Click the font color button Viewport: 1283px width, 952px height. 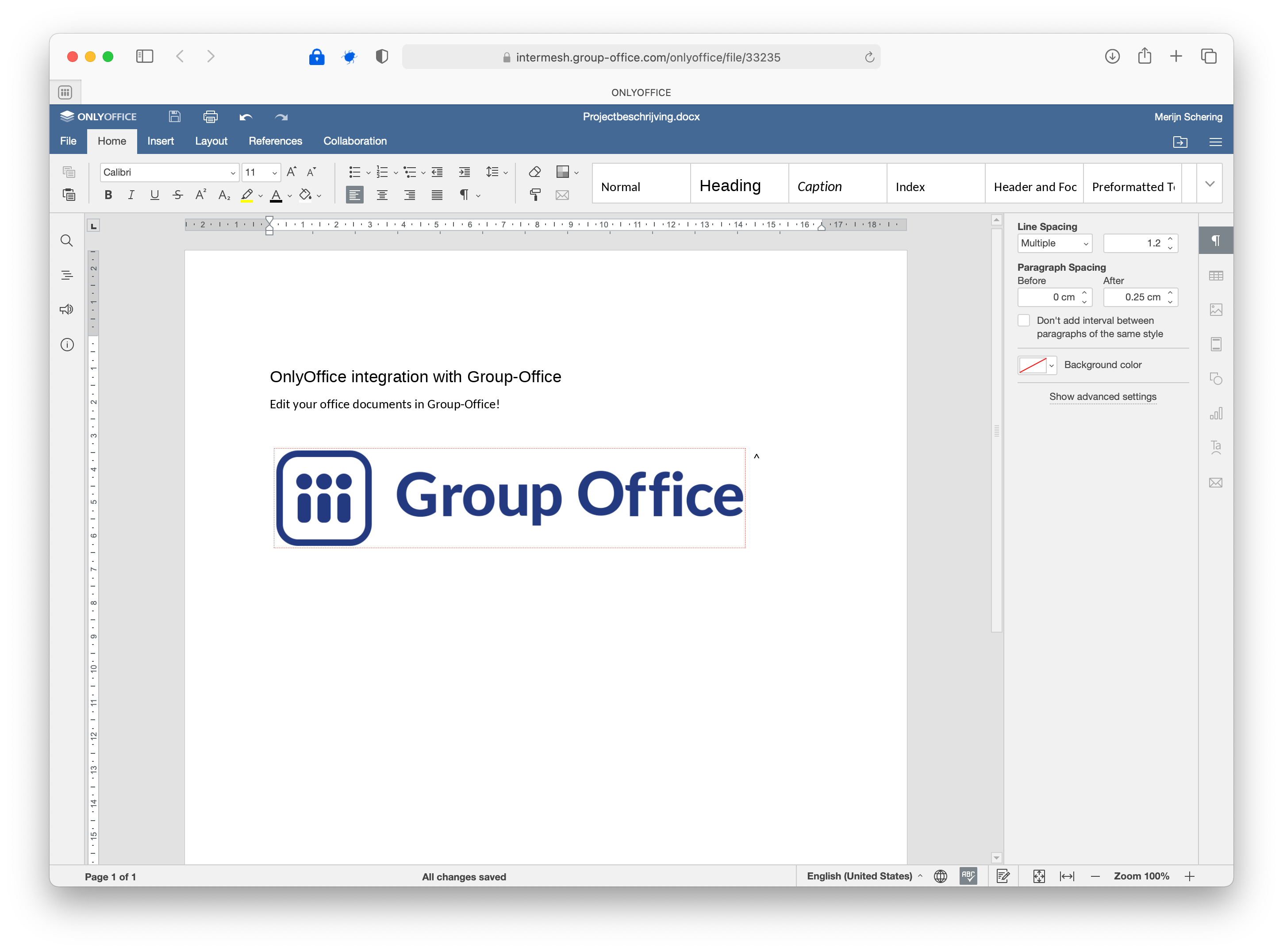276,195
